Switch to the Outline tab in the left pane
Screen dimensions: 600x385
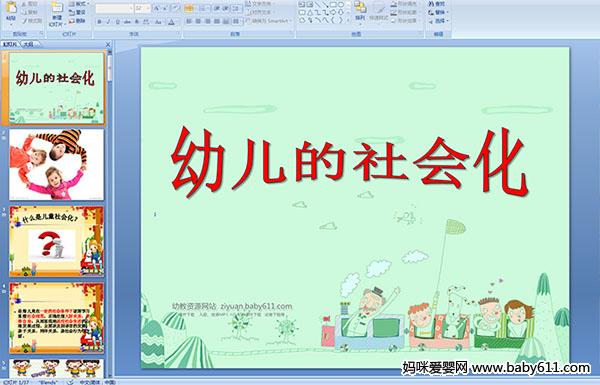[x=28, y=44]
